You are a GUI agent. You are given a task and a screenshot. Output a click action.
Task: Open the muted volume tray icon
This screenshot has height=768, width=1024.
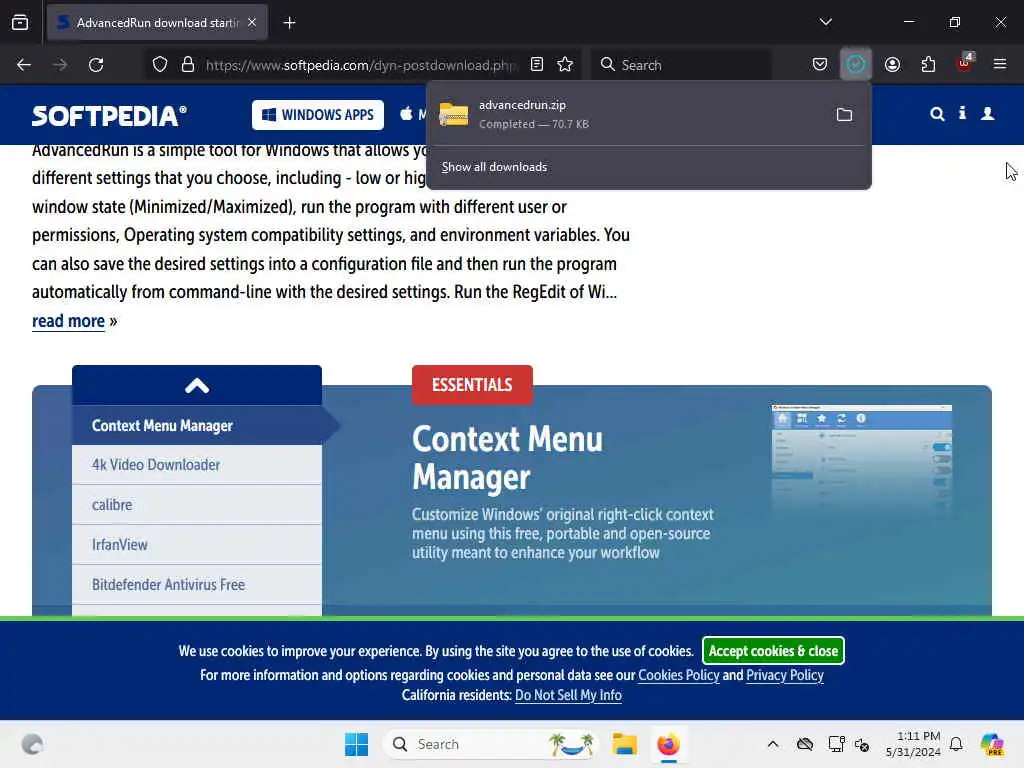tap(862, 744)
